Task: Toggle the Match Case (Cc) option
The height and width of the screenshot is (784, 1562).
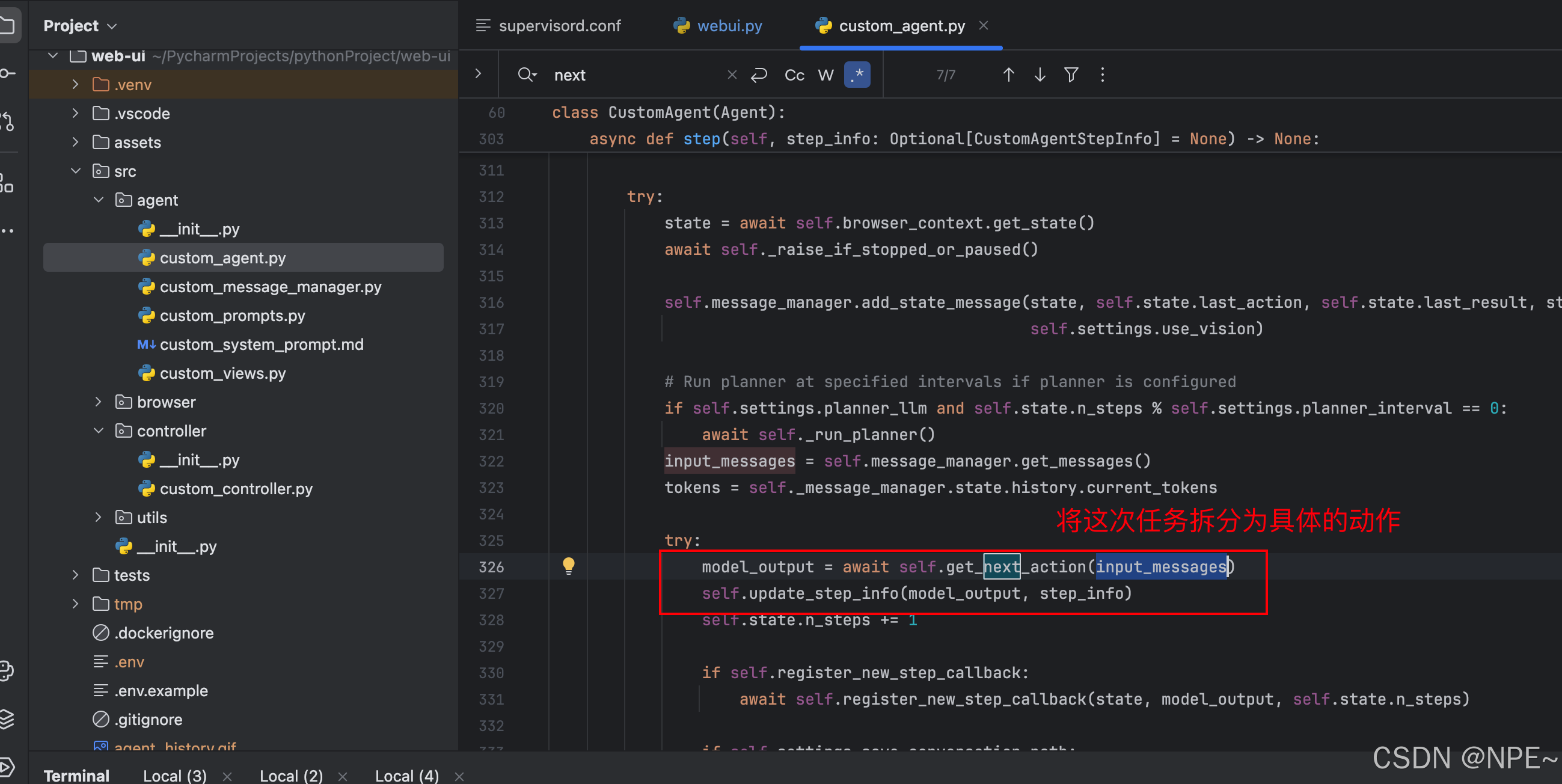Action: tap(794, 75)
